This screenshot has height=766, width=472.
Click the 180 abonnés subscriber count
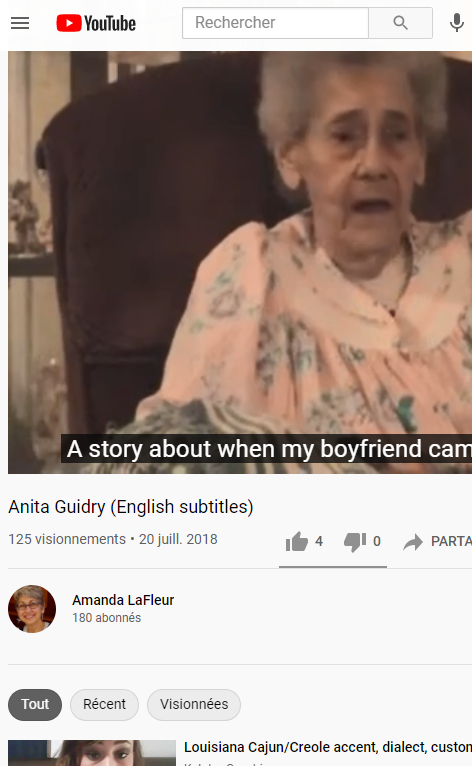[x=107, y=618]
